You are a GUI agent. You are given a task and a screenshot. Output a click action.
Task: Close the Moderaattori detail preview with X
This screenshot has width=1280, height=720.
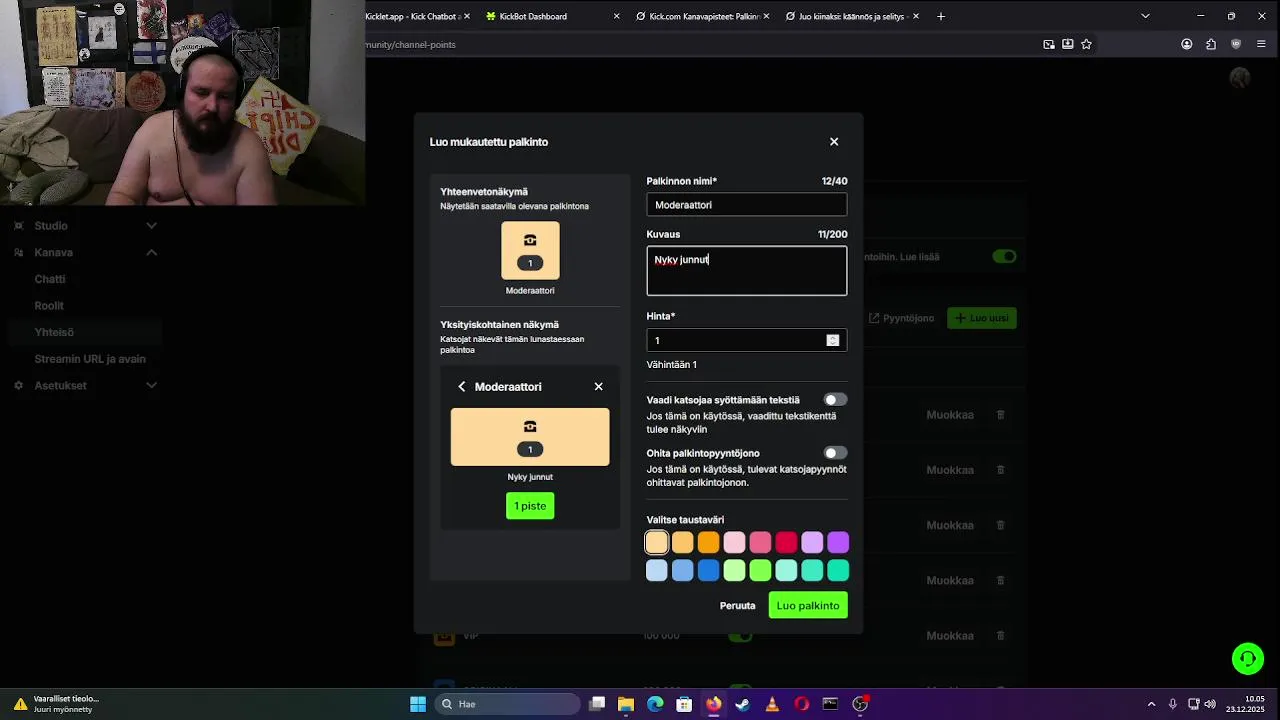[598, 387]
